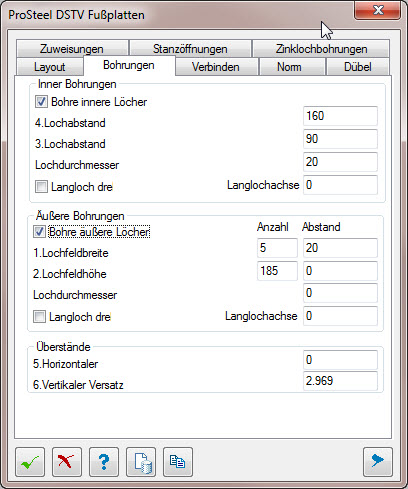Go to the Stanzöffnungen tab
Image resolution: width=408 pixels, height=489 pixels.
pos(190,49)
